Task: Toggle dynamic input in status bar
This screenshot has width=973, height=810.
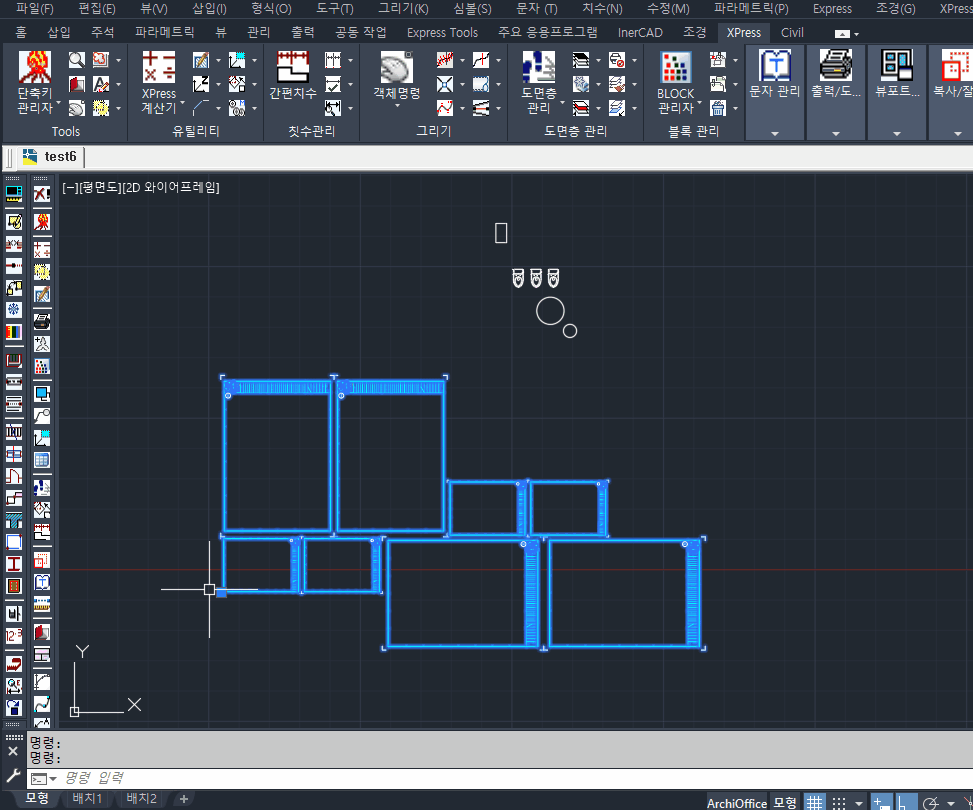Action: click(881, 803)
